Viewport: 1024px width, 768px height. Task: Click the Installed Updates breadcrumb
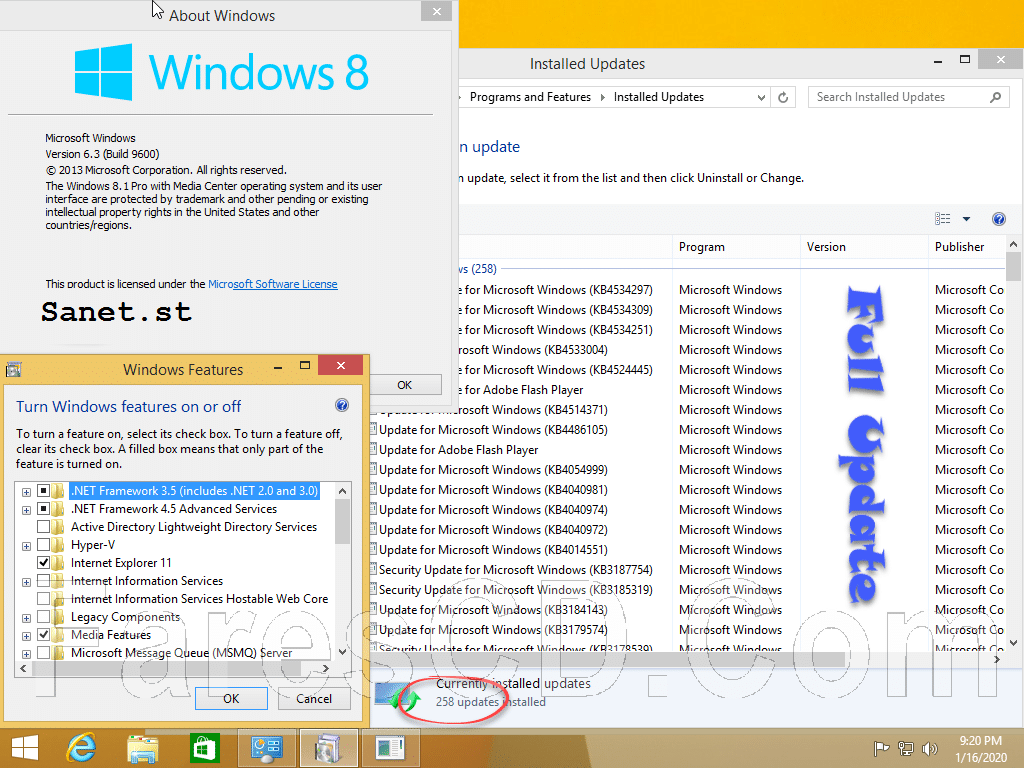pyautogui.click(x=659, y=97)
